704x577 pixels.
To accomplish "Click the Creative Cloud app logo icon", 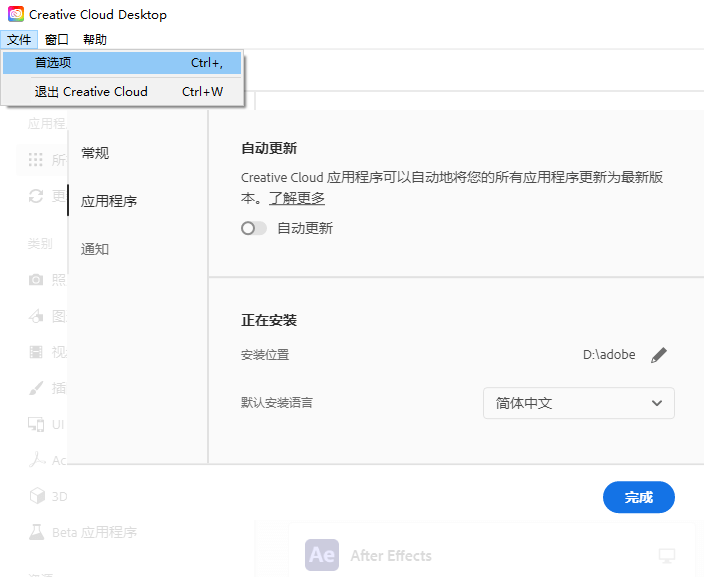I will pos(16,14).
